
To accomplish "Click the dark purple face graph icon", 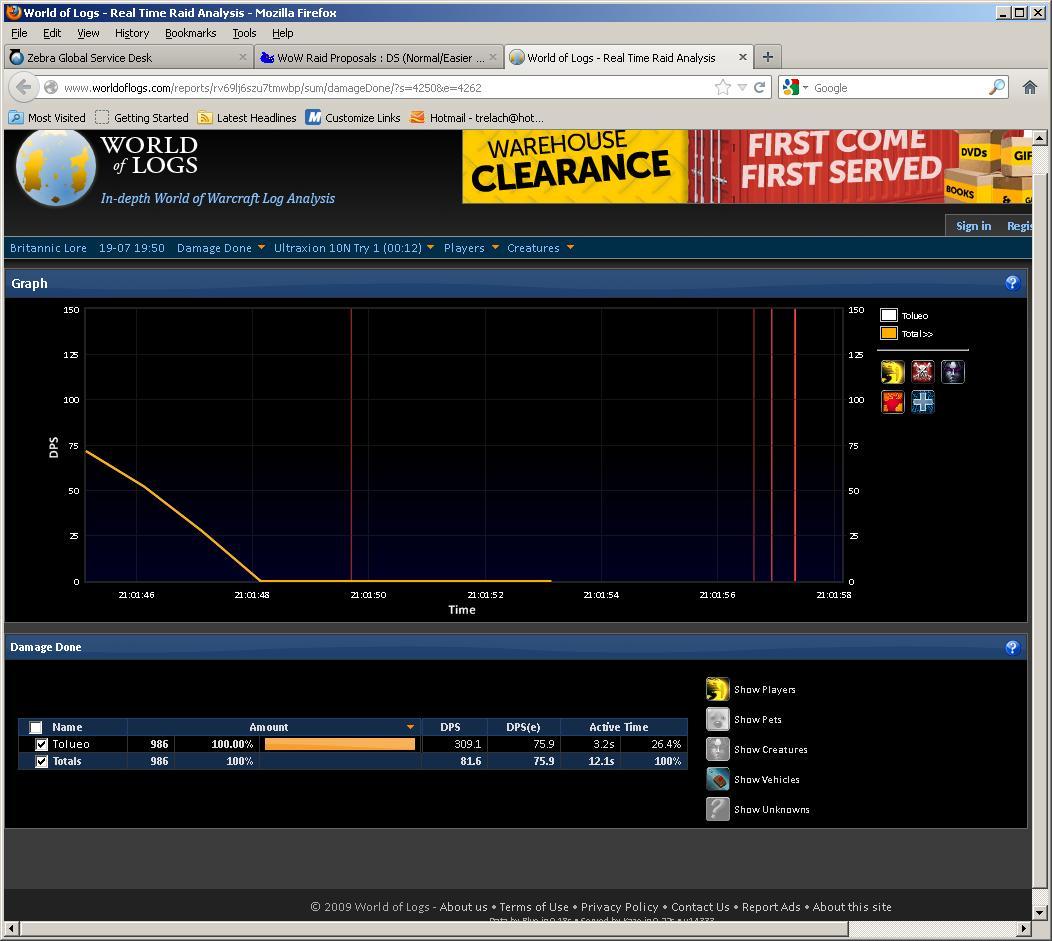I will click(x=953, y=373).
